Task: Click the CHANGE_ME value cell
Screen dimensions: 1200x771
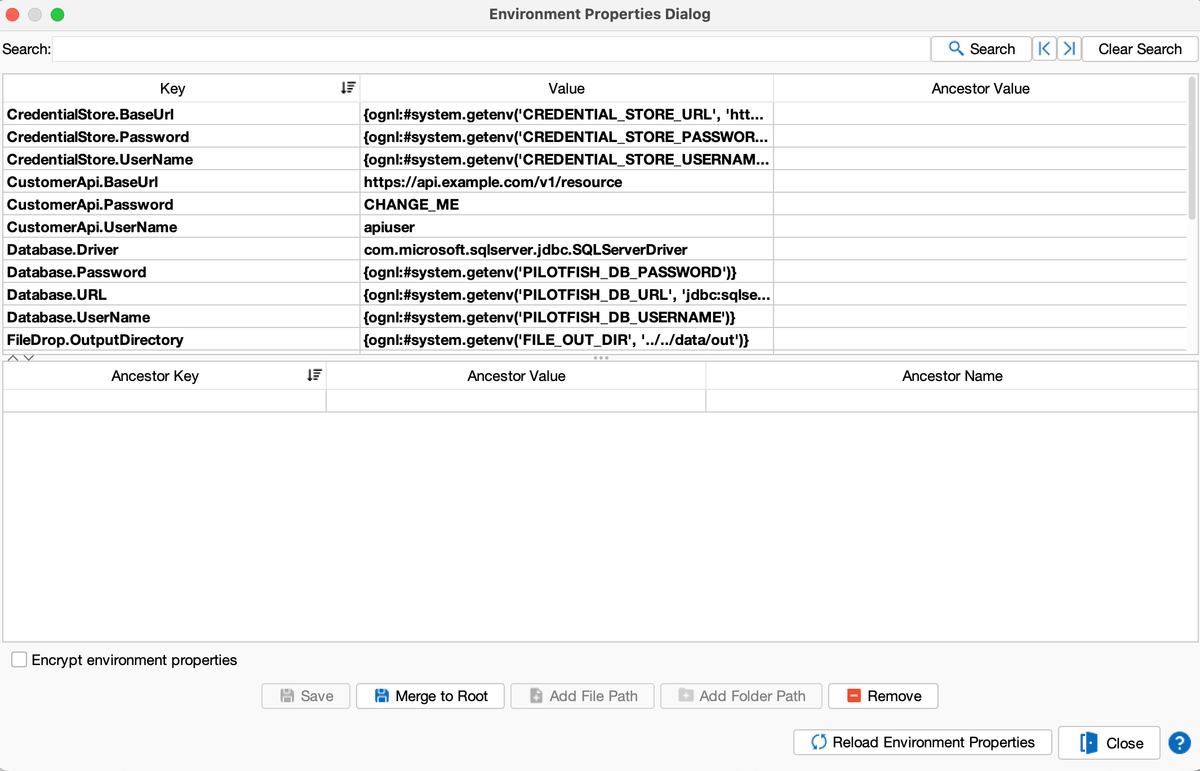Action: click(566, 204)
